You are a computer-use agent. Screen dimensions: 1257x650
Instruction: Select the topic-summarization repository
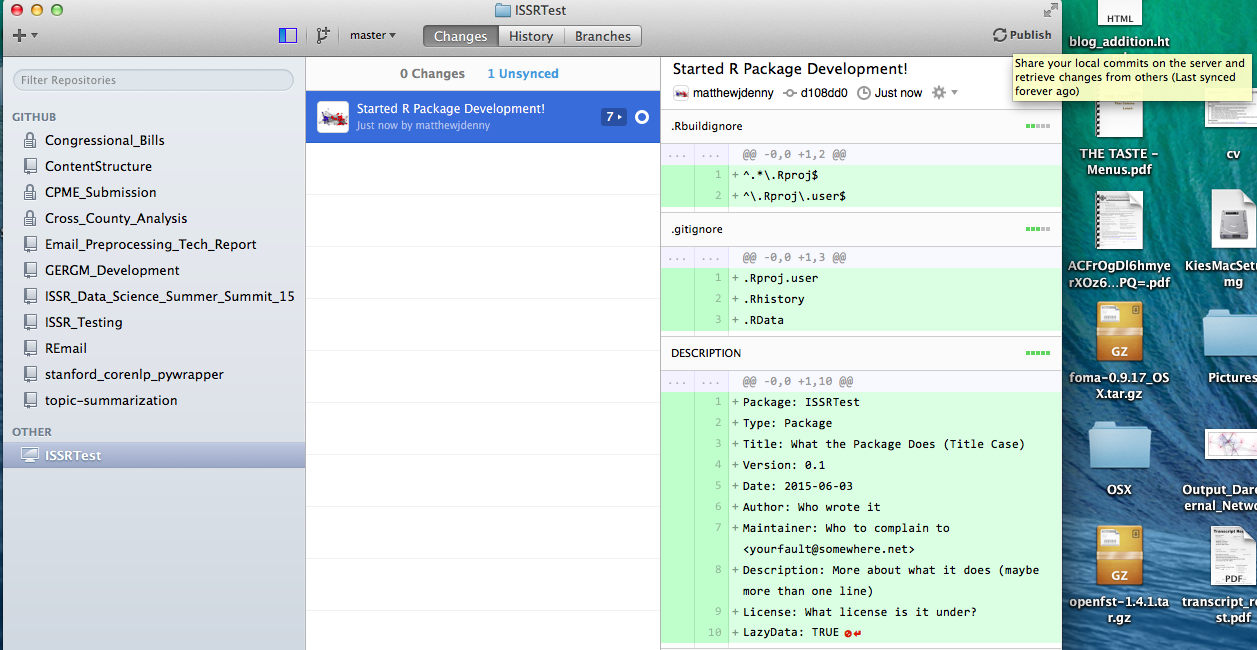click(153, 401)
